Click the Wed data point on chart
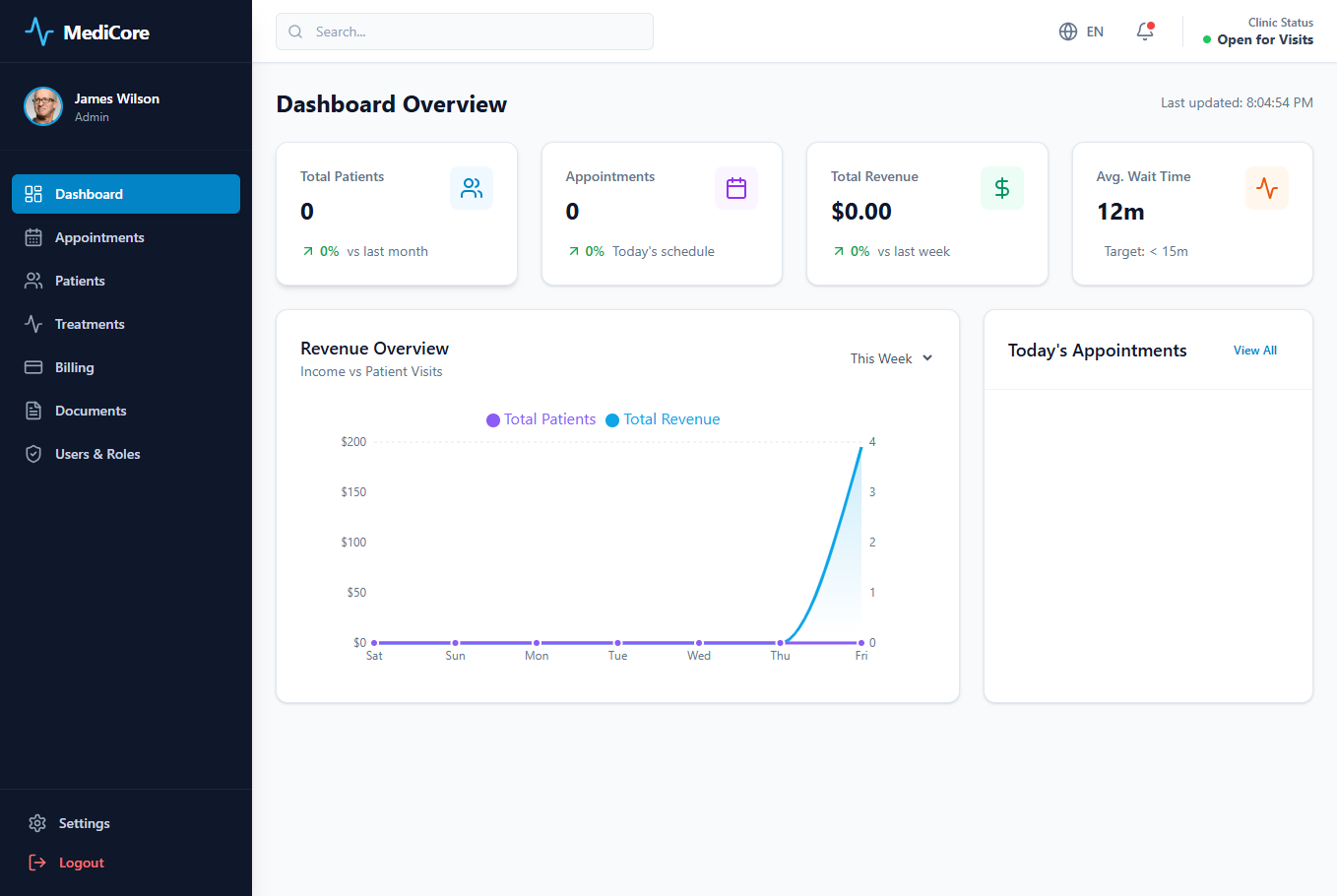The image size is (1337, 896). [699, 643]
